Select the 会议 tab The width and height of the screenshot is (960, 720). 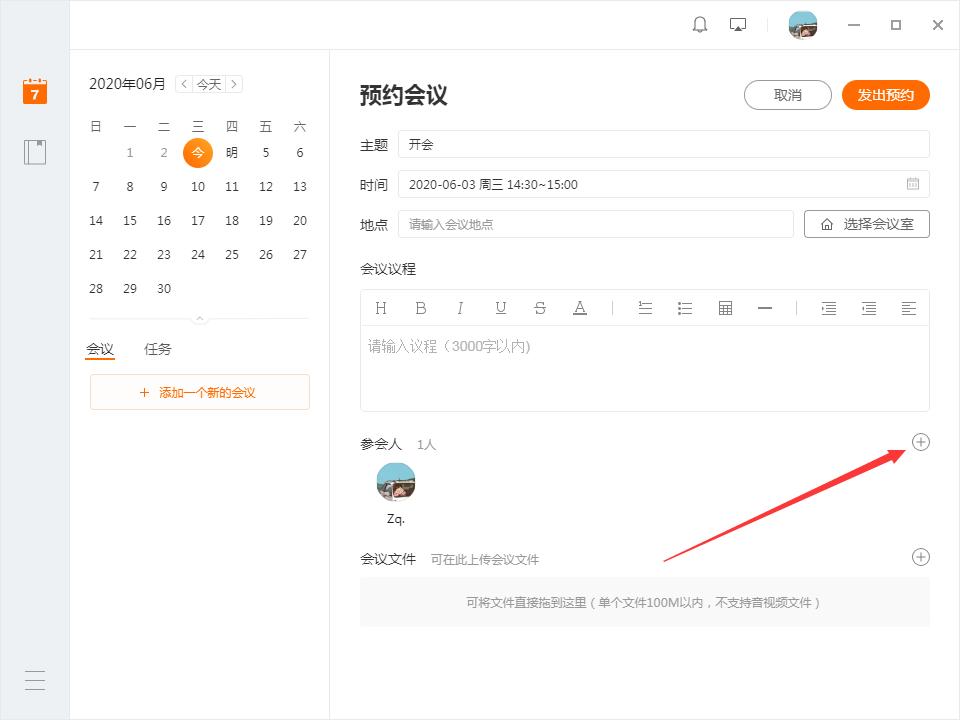100,349
